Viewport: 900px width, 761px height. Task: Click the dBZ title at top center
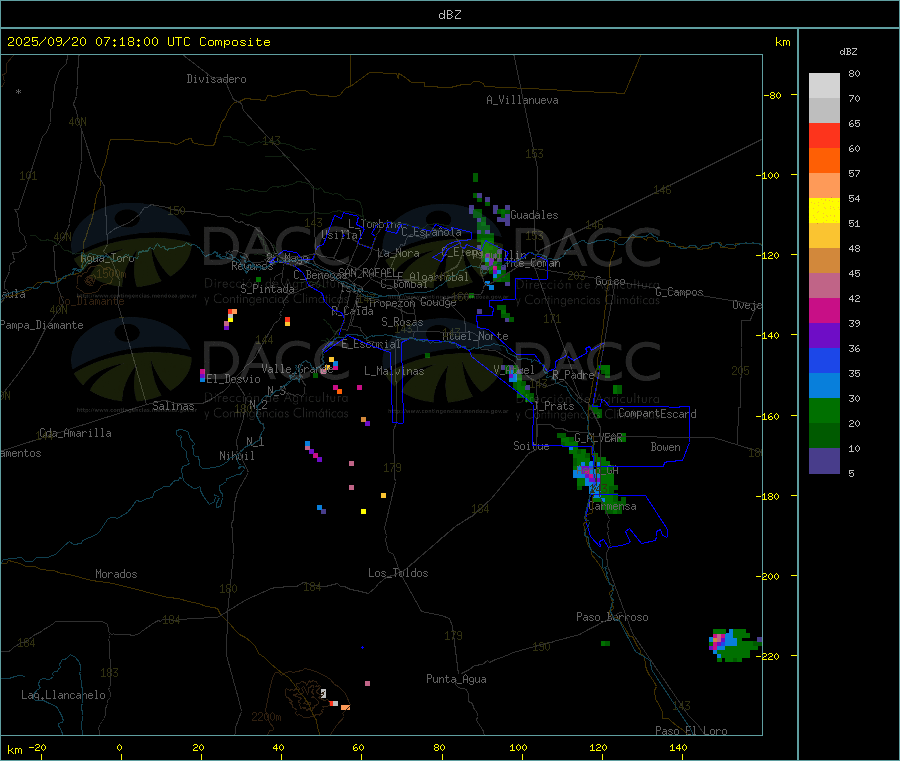[x=449, y=15]
